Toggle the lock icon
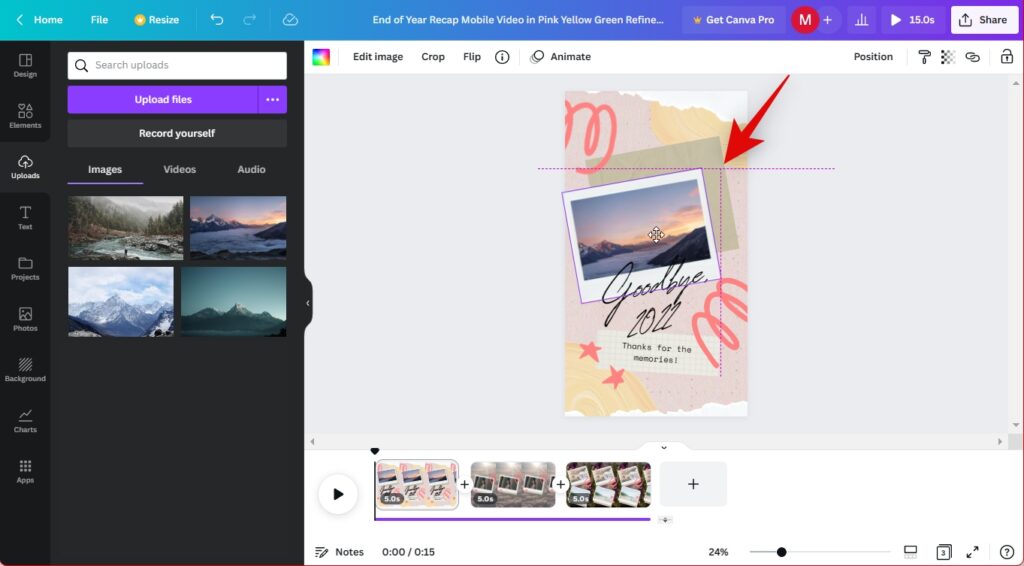Viewport: 1024px width, 566px height. point(1006,57)
